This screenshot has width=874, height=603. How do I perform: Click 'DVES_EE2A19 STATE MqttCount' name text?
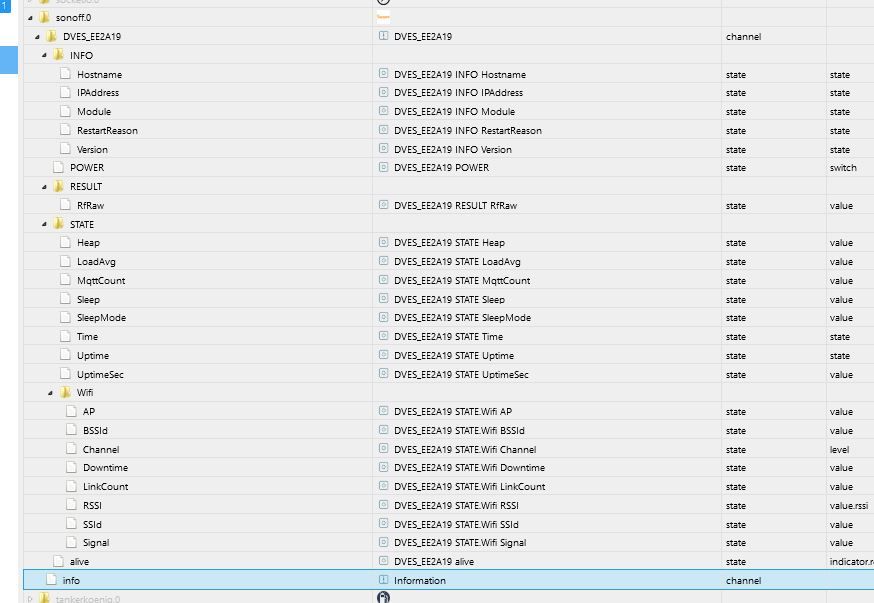click(x=462, y=280)
